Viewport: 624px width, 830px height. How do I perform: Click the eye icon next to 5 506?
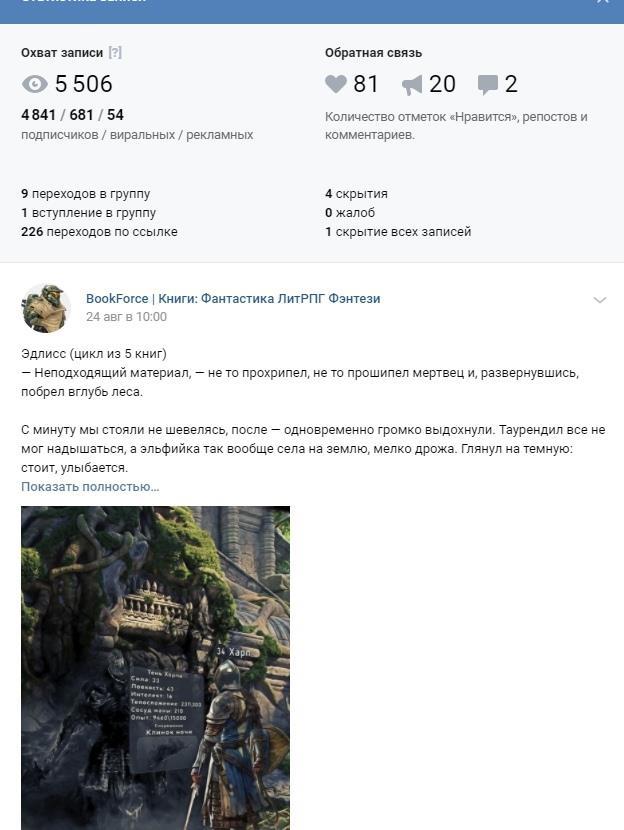[35, 84]
